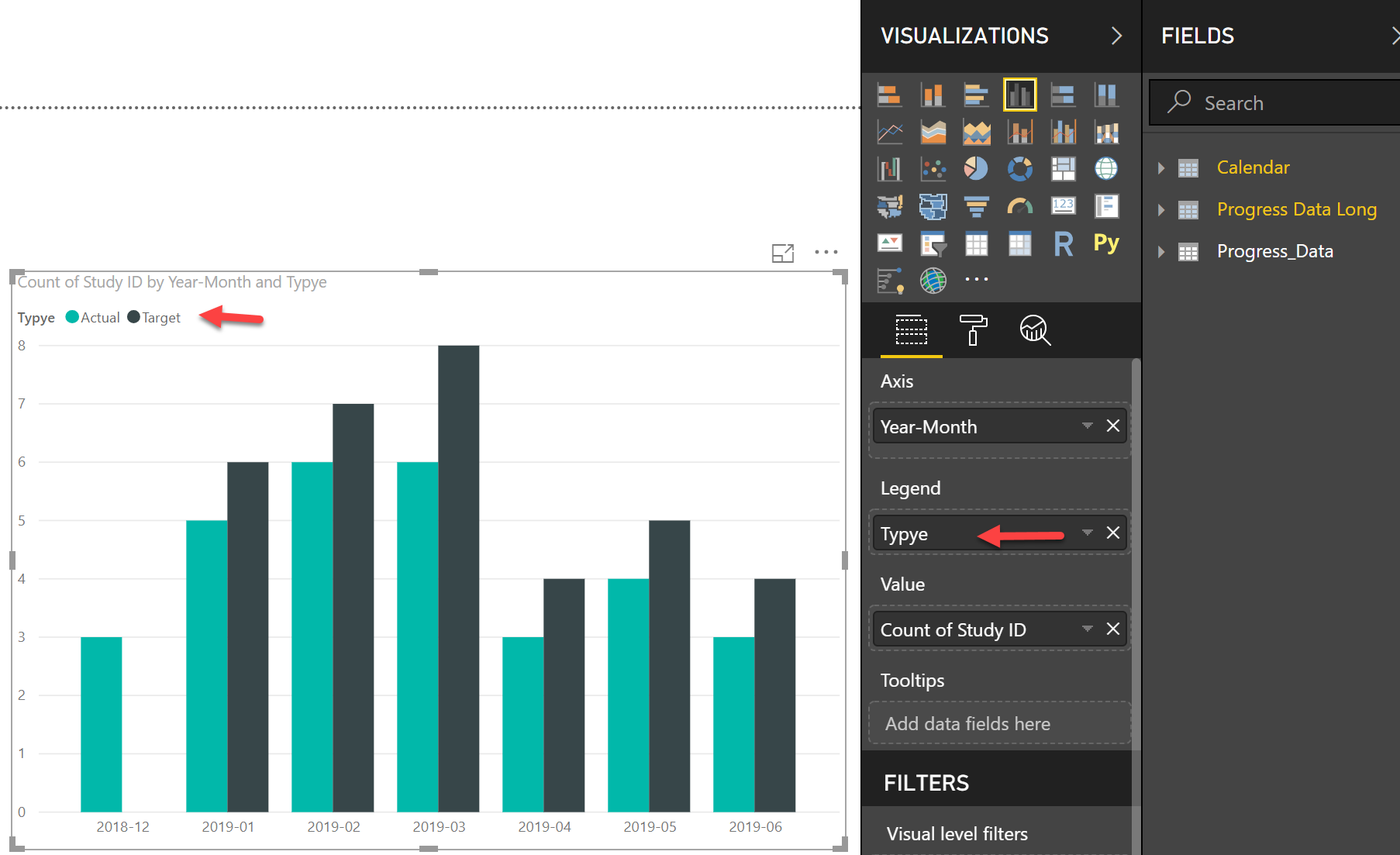The width and height of the screenshot is (1400, 855).
Task: Select the filled map visual
Action: click(889, 206)
